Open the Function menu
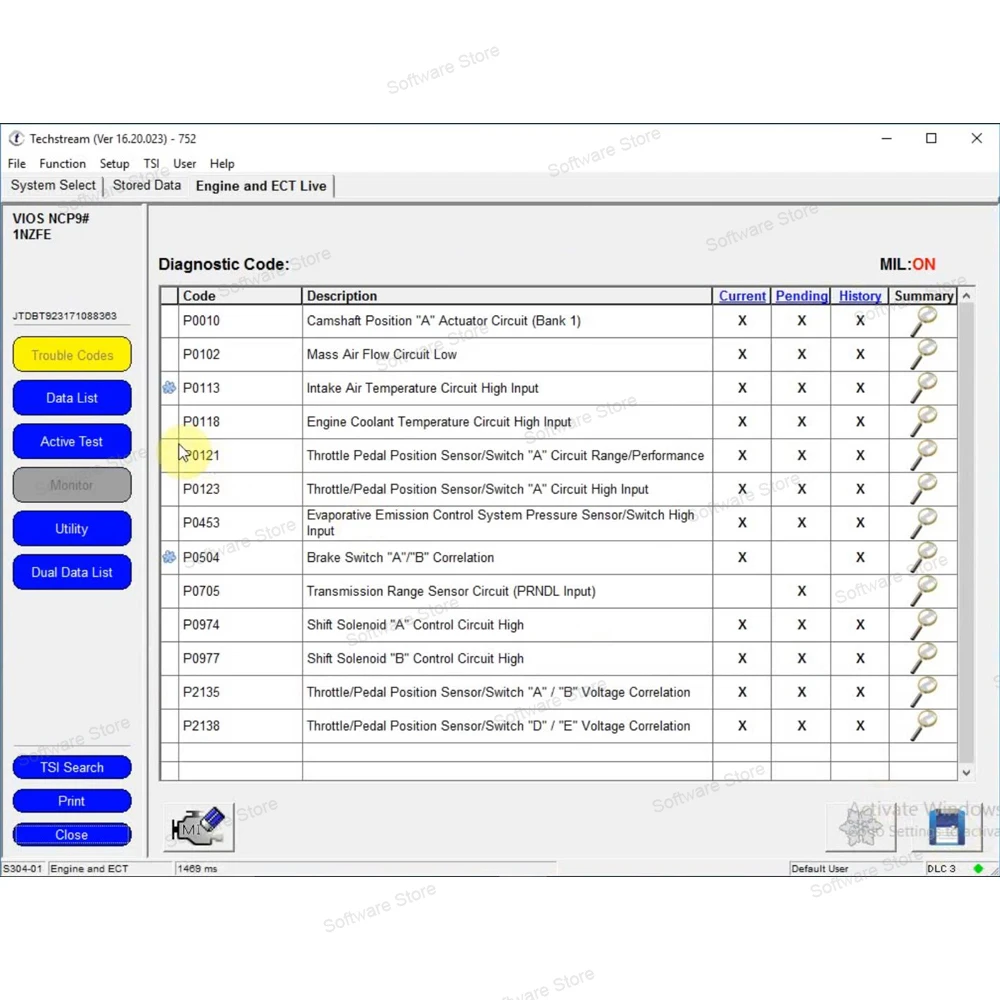 point(62,164)
